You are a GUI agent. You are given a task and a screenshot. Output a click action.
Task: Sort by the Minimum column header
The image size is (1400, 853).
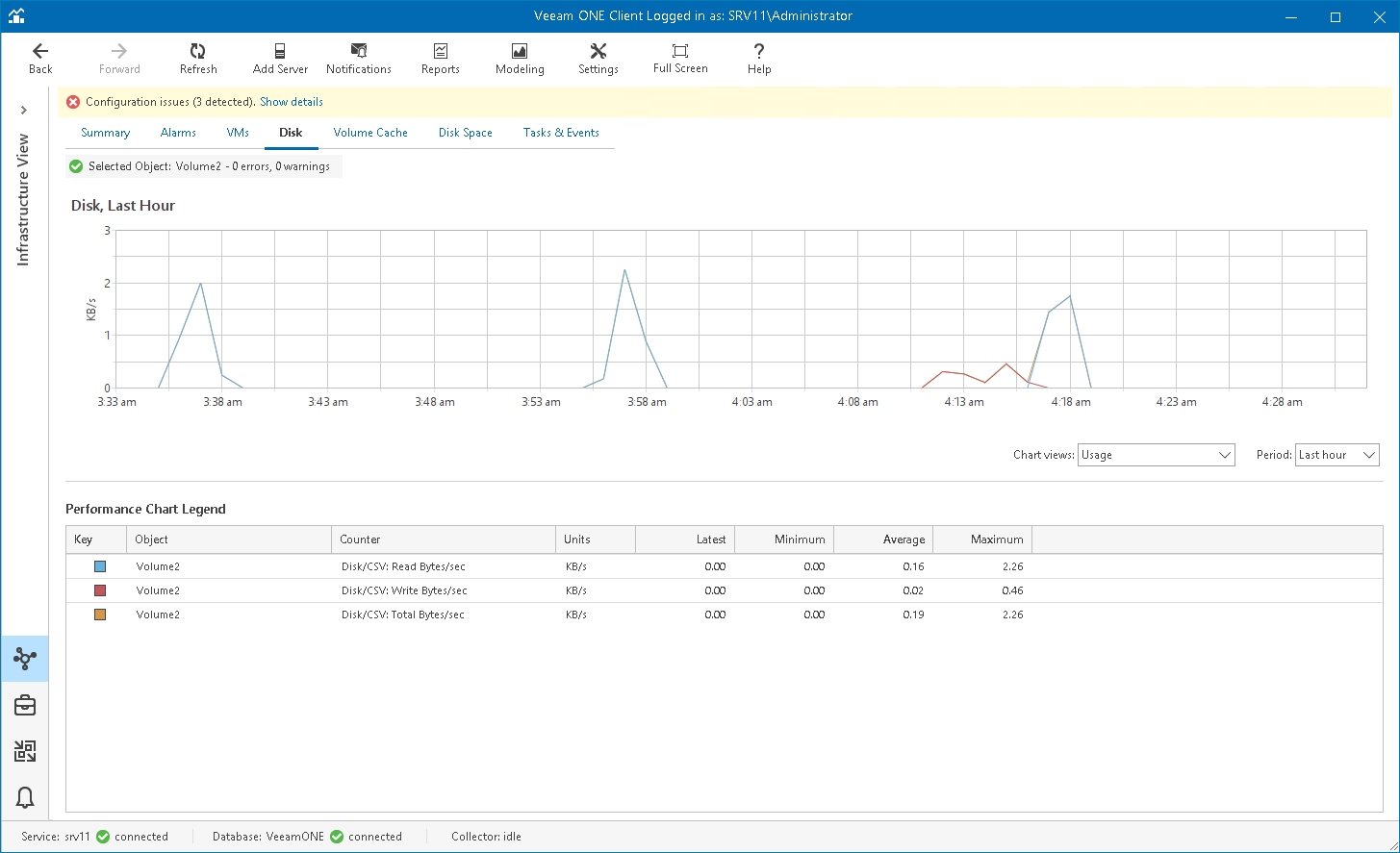tap(784, 539)
